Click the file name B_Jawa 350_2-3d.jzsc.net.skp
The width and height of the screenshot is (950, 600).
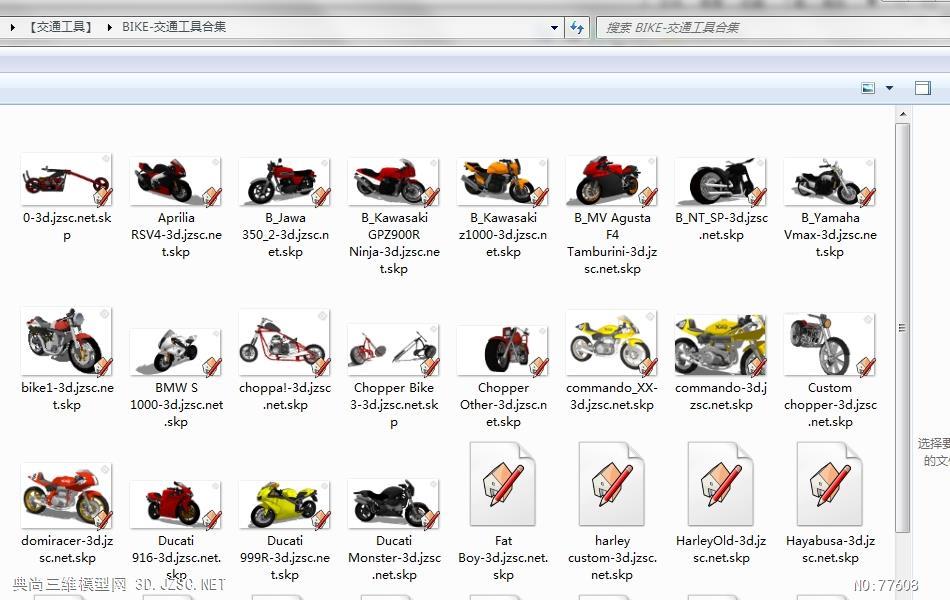click(x=285, y=235)
